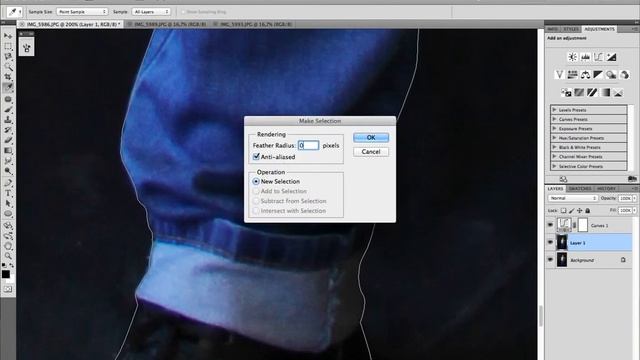Image resolution: width=640 pixels, height=360 pixels.
Task: Add a Curves adjustment from the Adjustments panel
Action: [598, 57]
